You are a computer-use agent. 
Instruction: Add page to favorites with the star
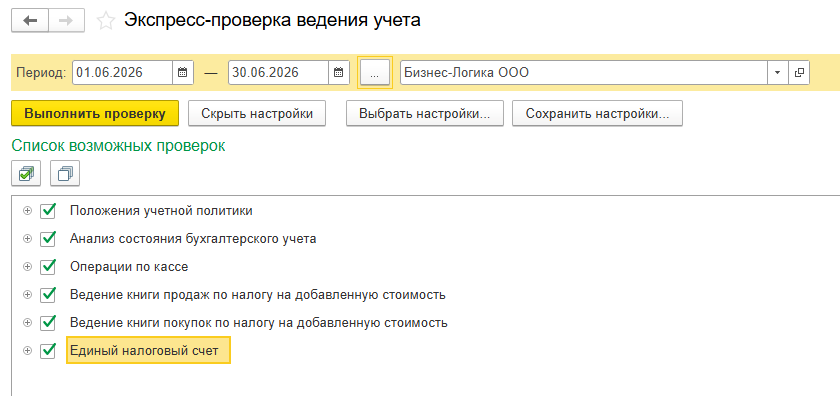pyautogui.click(x=106, y=21)
